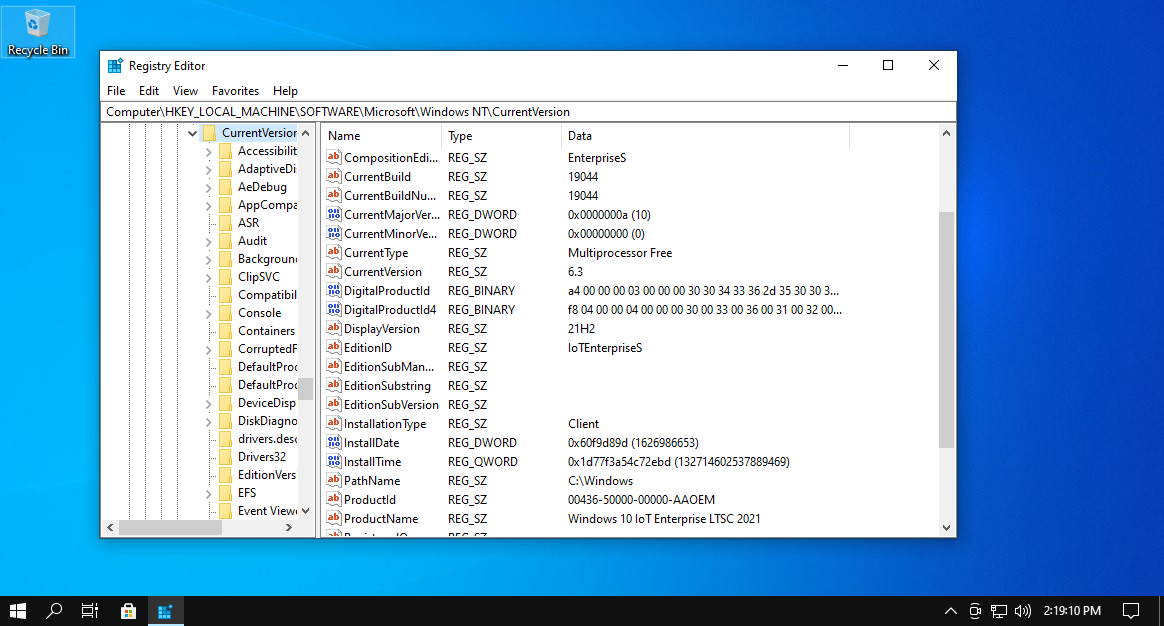
Task: Sort values by Name column header
Action: pyautogui.click(x=382, y=136)
